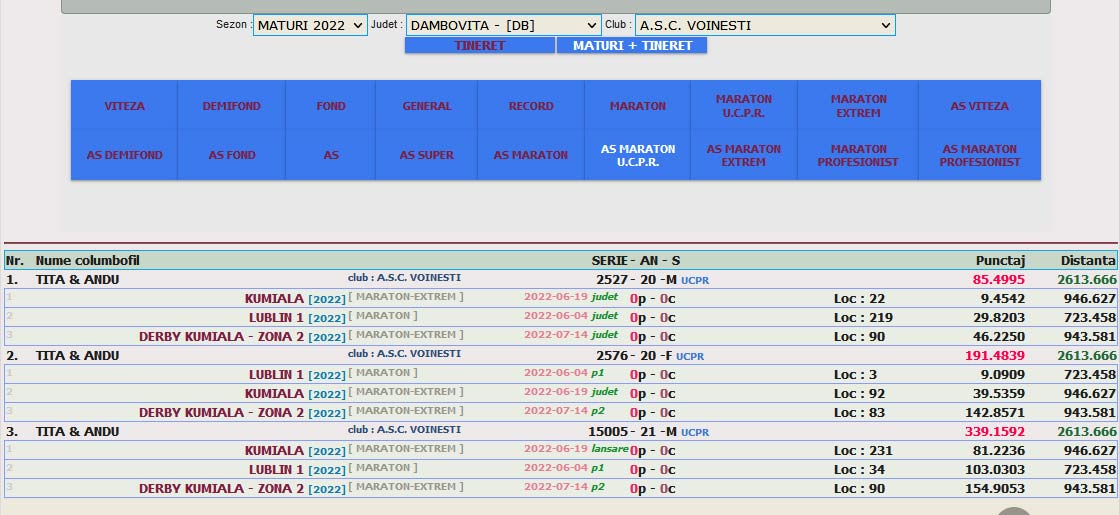Open the DEMIFOND ranking

pos(230,106)
